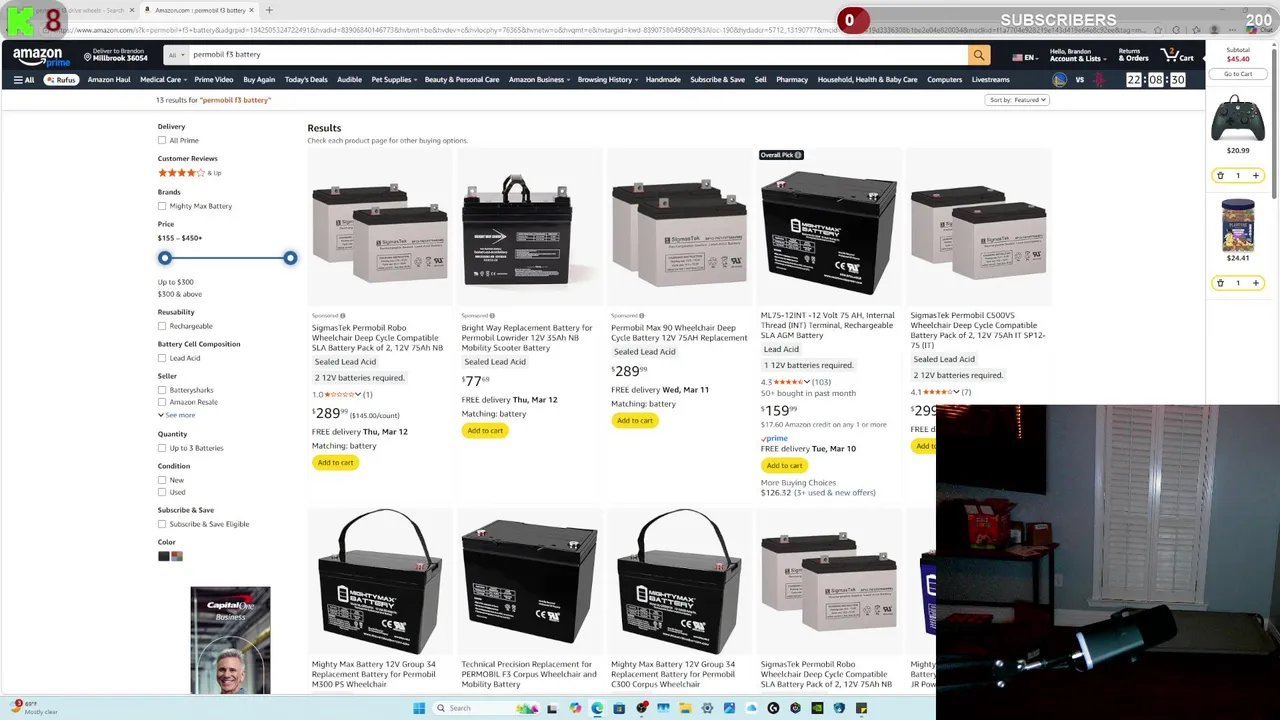Remove the nuts jar item via trash icon

coord(1220,283)
